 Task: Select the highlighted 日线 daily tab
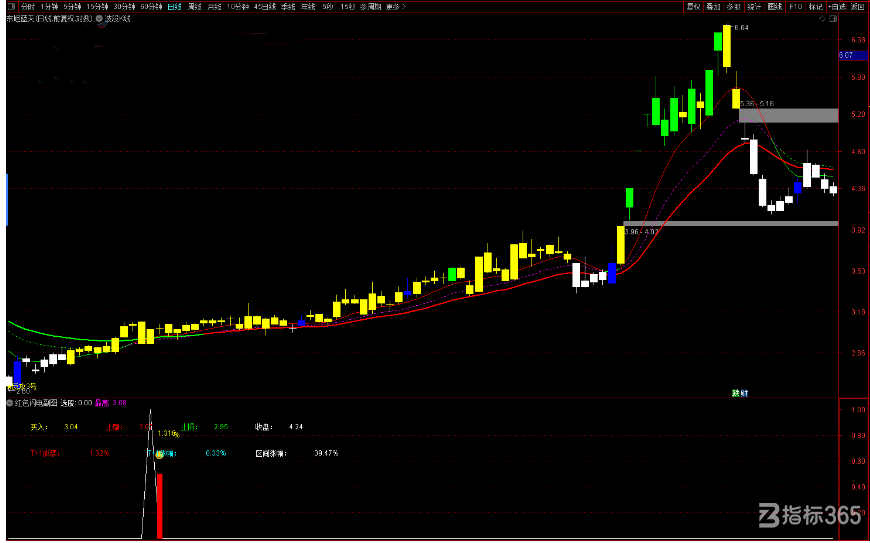point(174,7)
